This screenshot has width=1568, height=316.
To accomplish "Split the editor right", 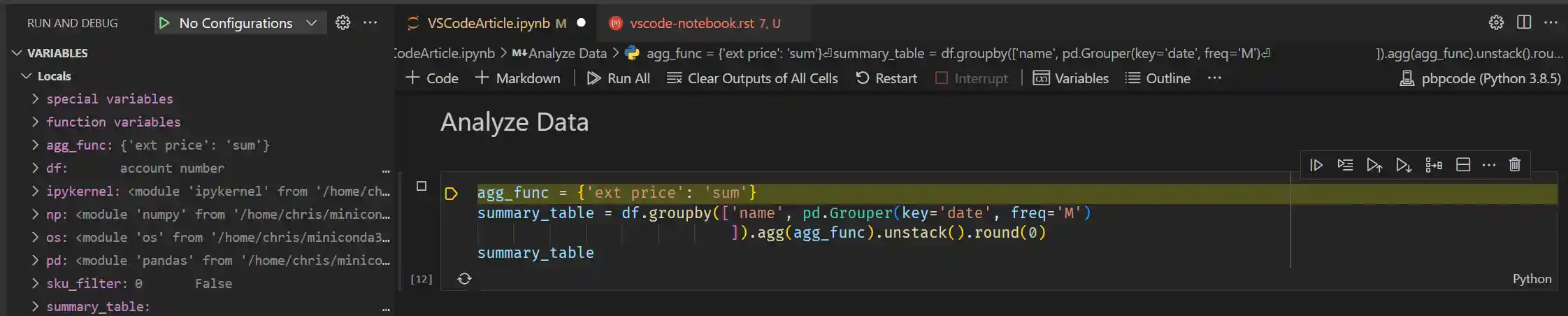I will 1525,22.
